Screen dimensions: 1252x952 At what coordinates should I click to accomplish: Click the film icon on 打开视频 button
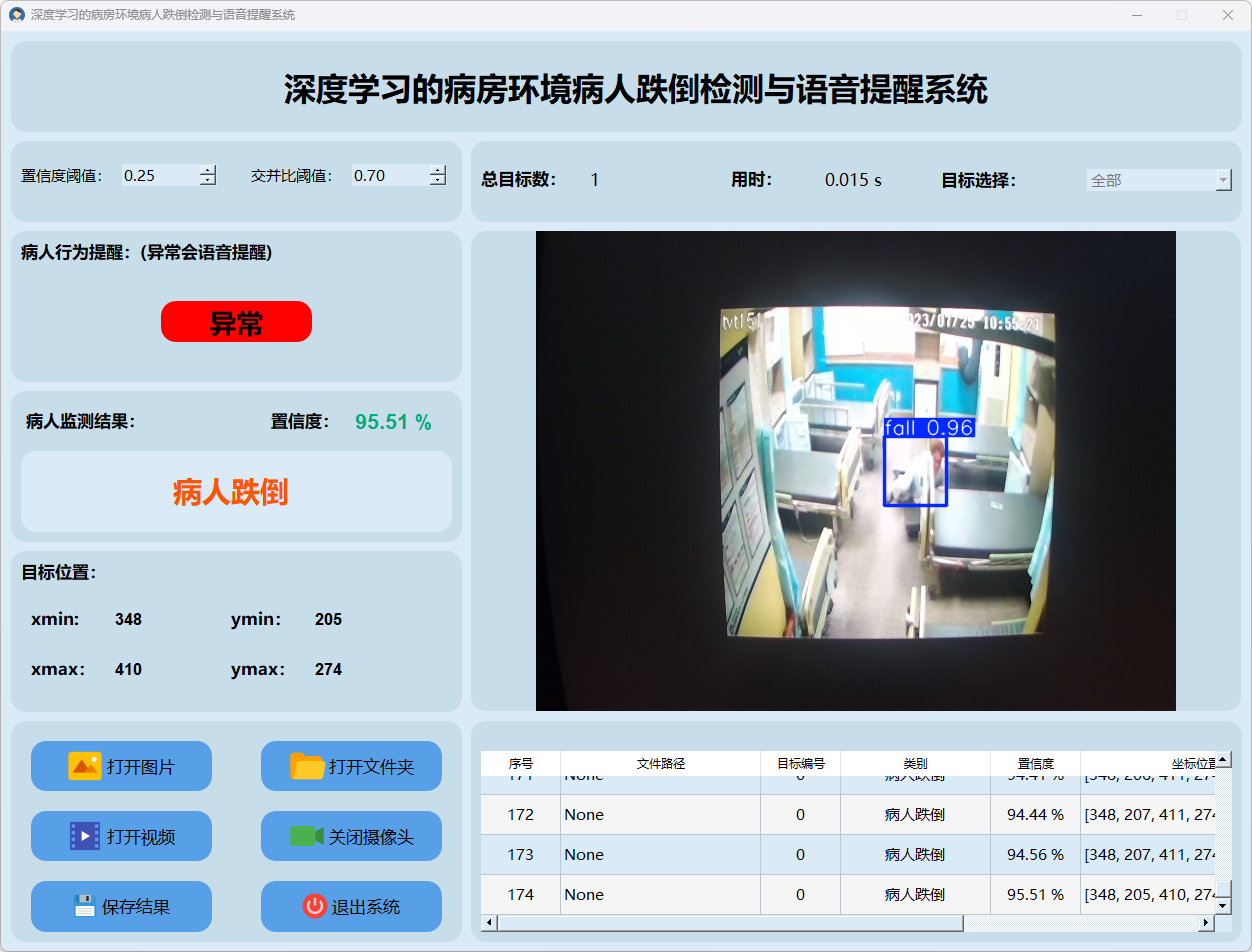84,836
